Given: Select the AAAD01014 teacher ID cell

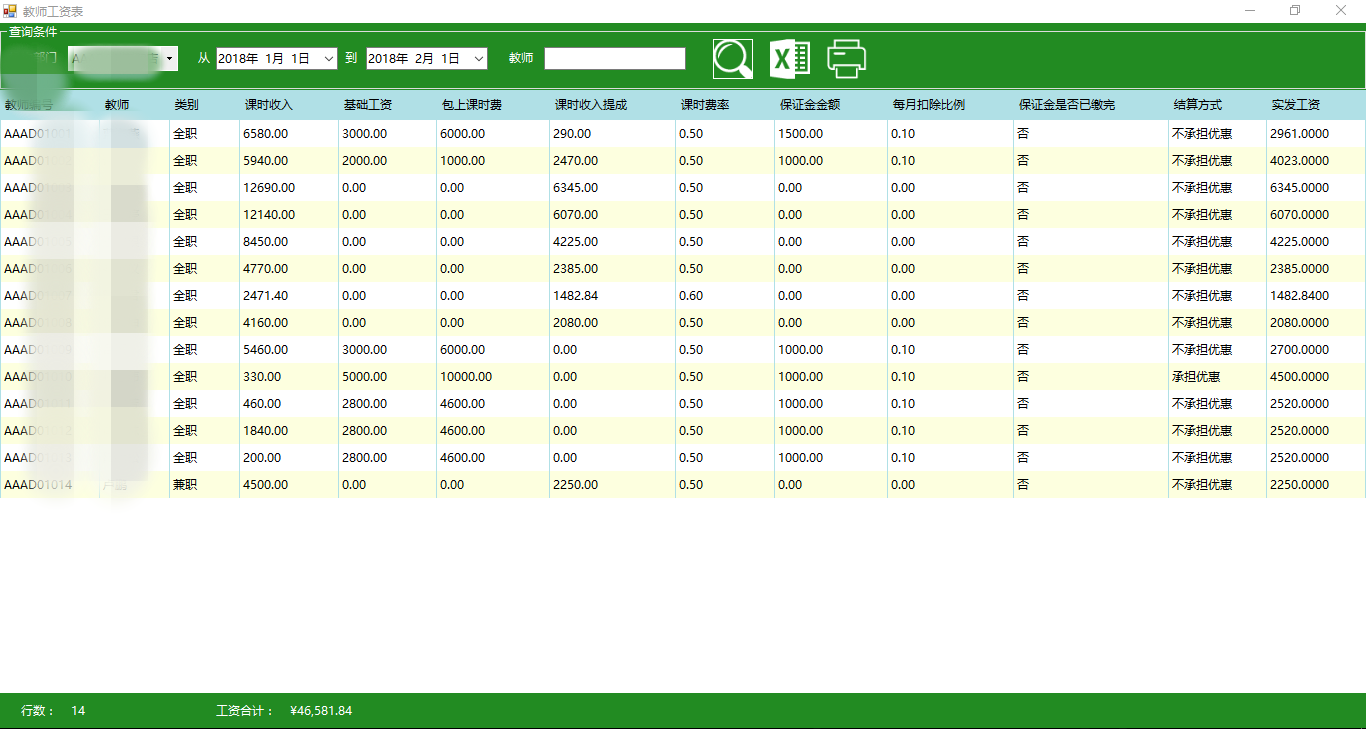Looking at the screenshot, I should [x=50, y=485].
